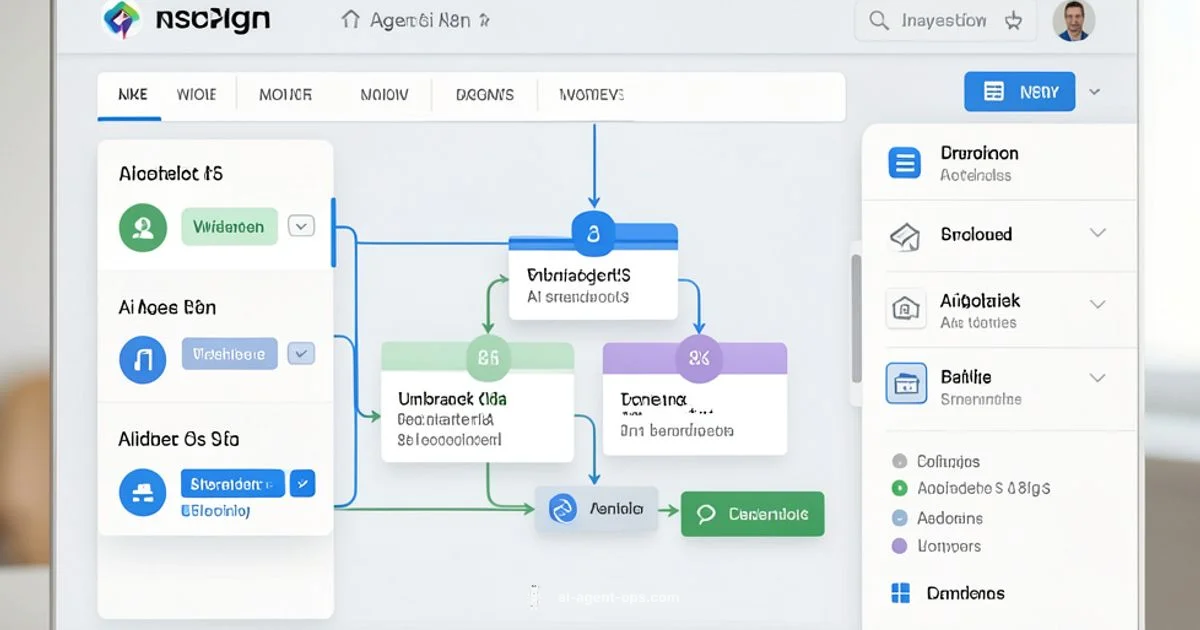The image size is (1200, 630).
Task: Click the home icon in the header
Action: coord(350,20)
